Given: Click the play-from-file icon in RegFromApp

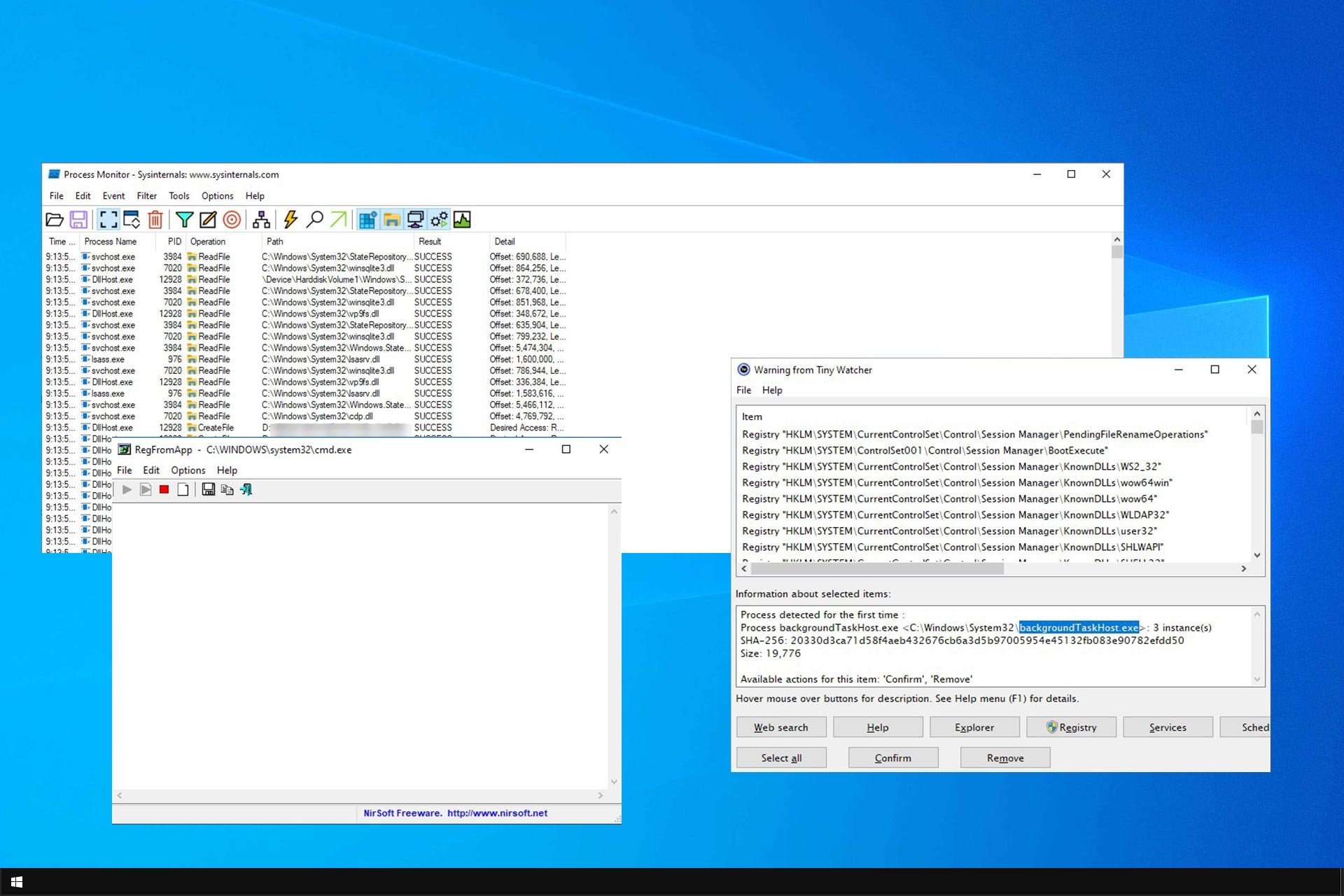Looking at the screenshot, I should pyautogui.click(x=146, y=489).
